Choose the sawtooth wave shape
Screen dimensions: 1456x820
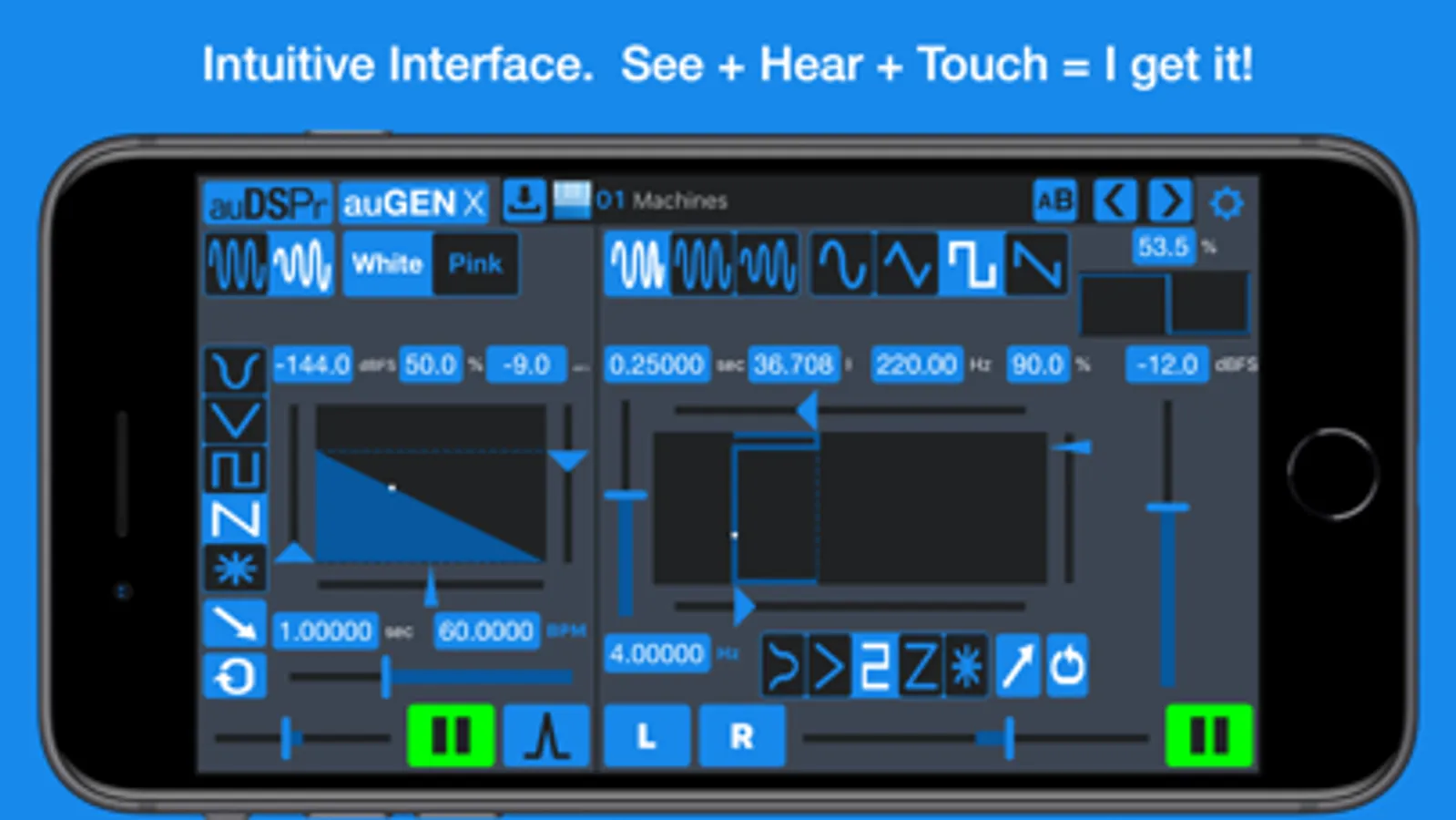pos(1036,264)
